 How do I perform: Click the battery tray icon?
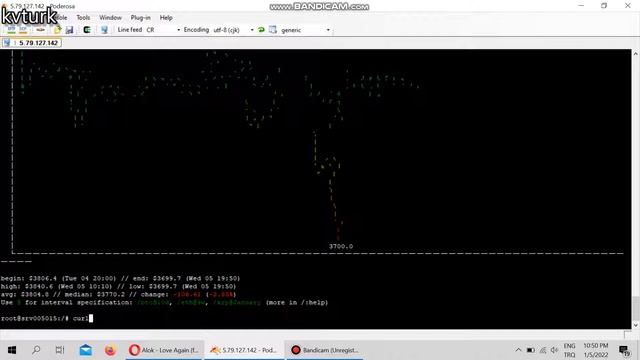pyautogui.click(x=530, y=350)
